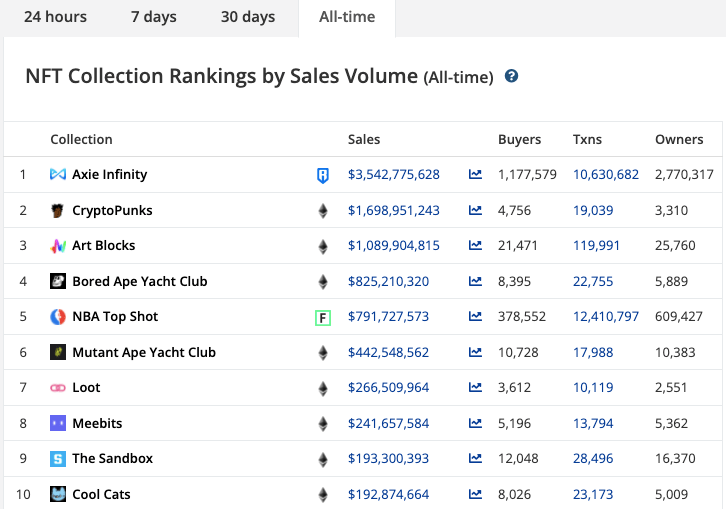The image size is (726, 509).
Task: Switch to the 7 days tab
Action: click(153, 17)
